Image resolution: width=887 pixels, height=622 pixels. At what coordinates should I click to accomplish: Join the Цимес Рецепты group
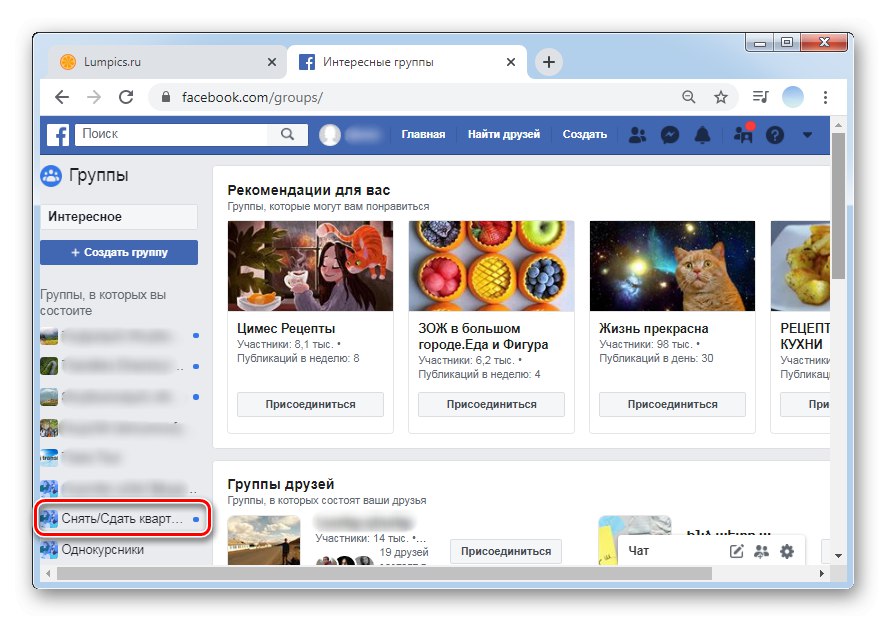(x=310, y=404)
